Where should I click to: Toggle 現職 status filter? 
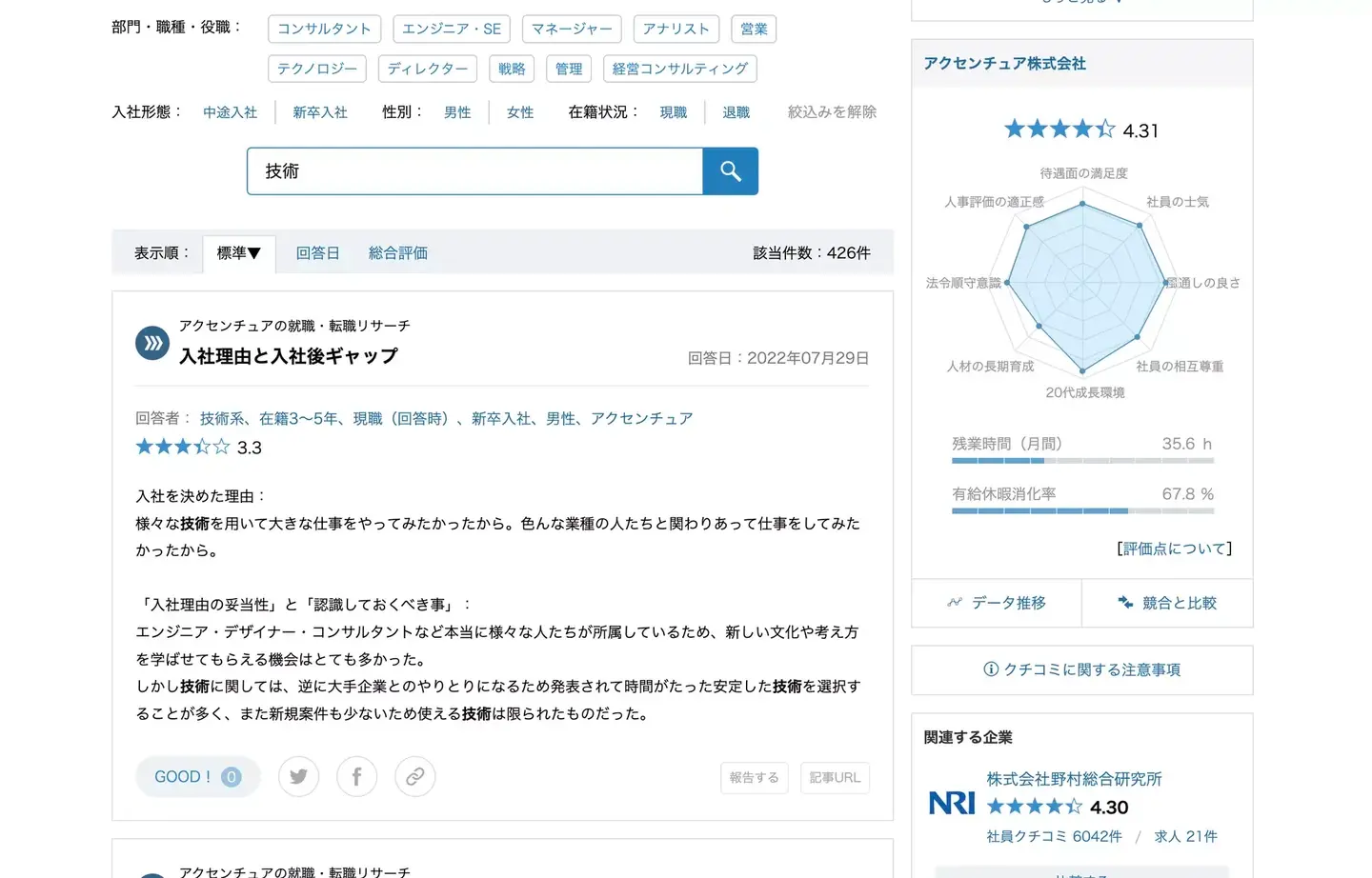point(674,112)
